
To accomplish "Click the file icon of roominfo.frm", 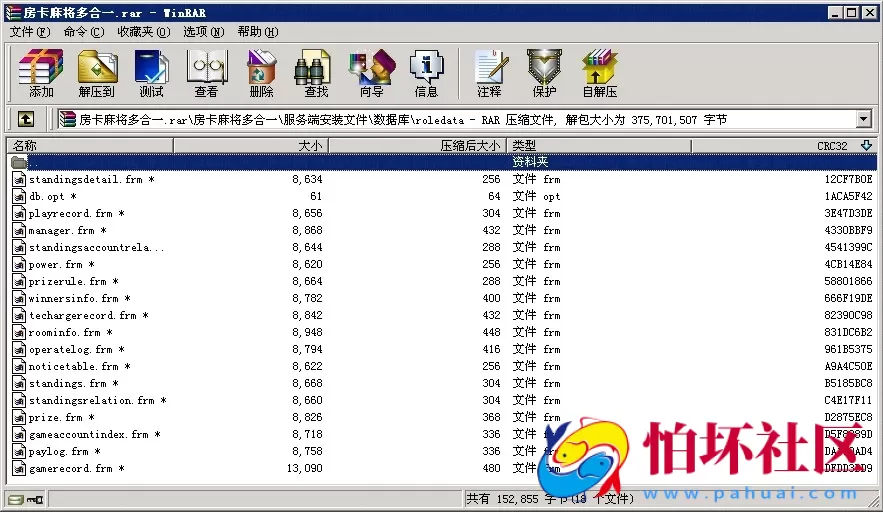I will [x=19, y=332].
